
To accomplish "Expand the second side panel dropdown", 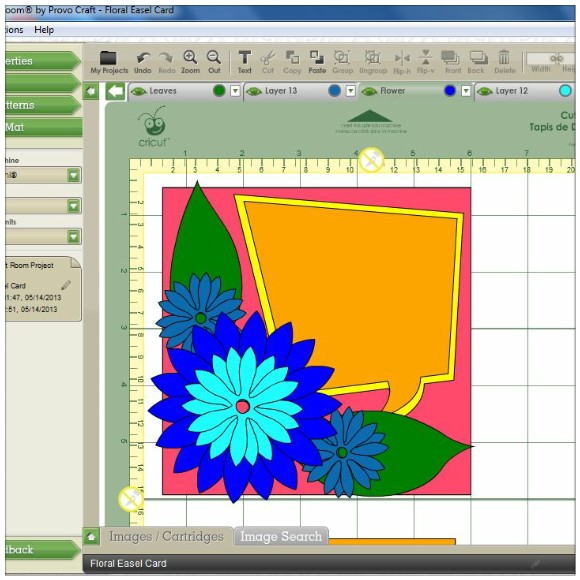I will tap(74, 206).
